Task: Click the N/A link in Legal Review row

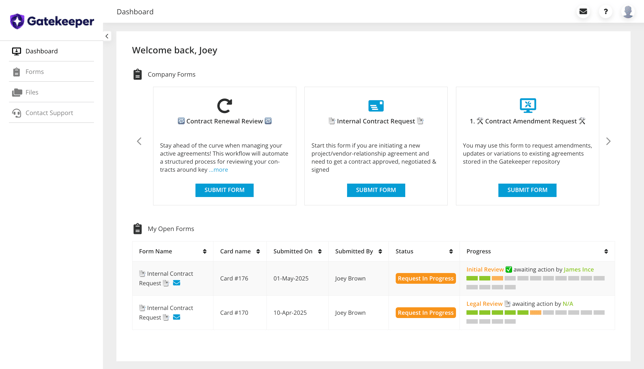Action: tap(568, 304)
